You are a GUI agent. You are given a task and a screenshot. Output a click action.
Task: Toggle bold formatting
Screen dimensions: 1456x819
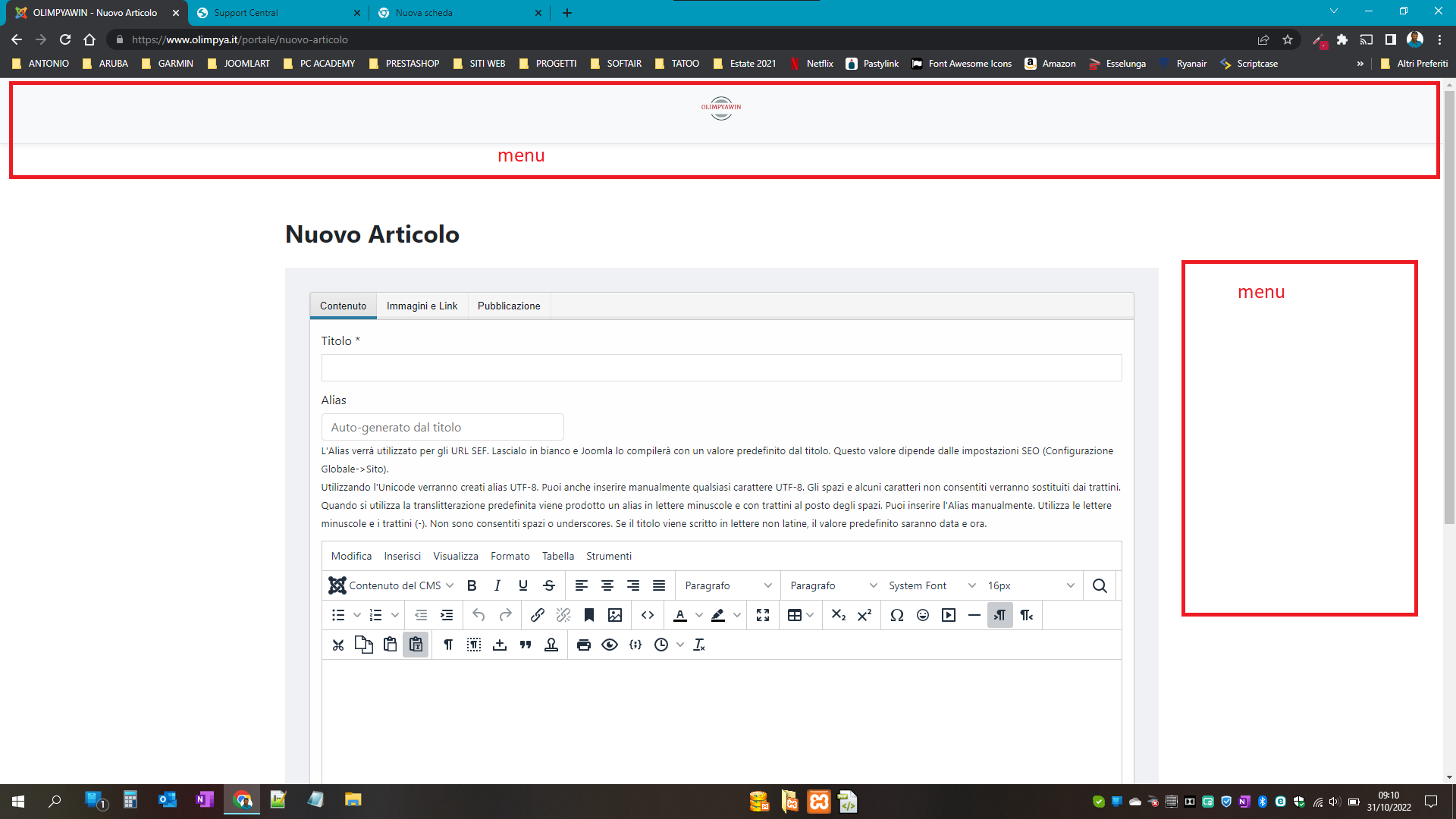[x=472, y=585]
